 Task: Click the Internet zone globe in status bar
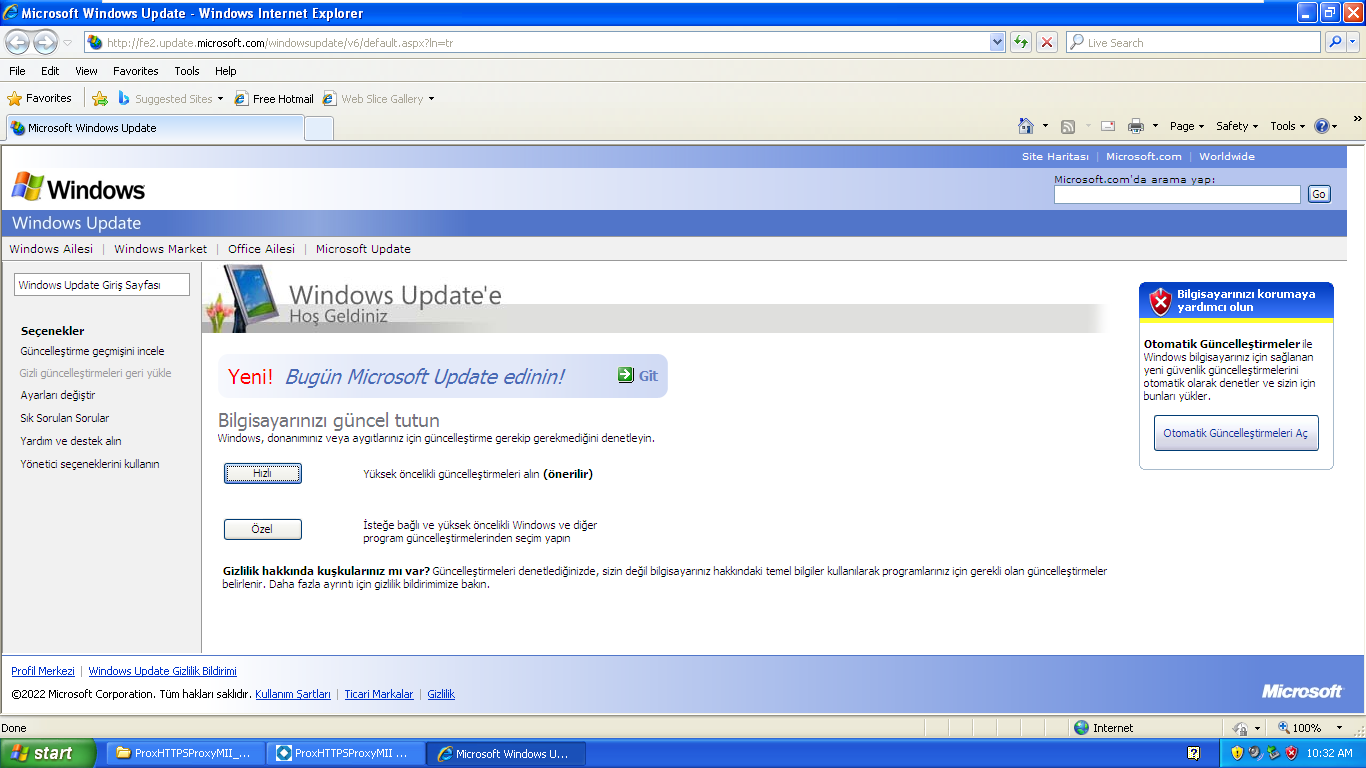(1081, 728)
